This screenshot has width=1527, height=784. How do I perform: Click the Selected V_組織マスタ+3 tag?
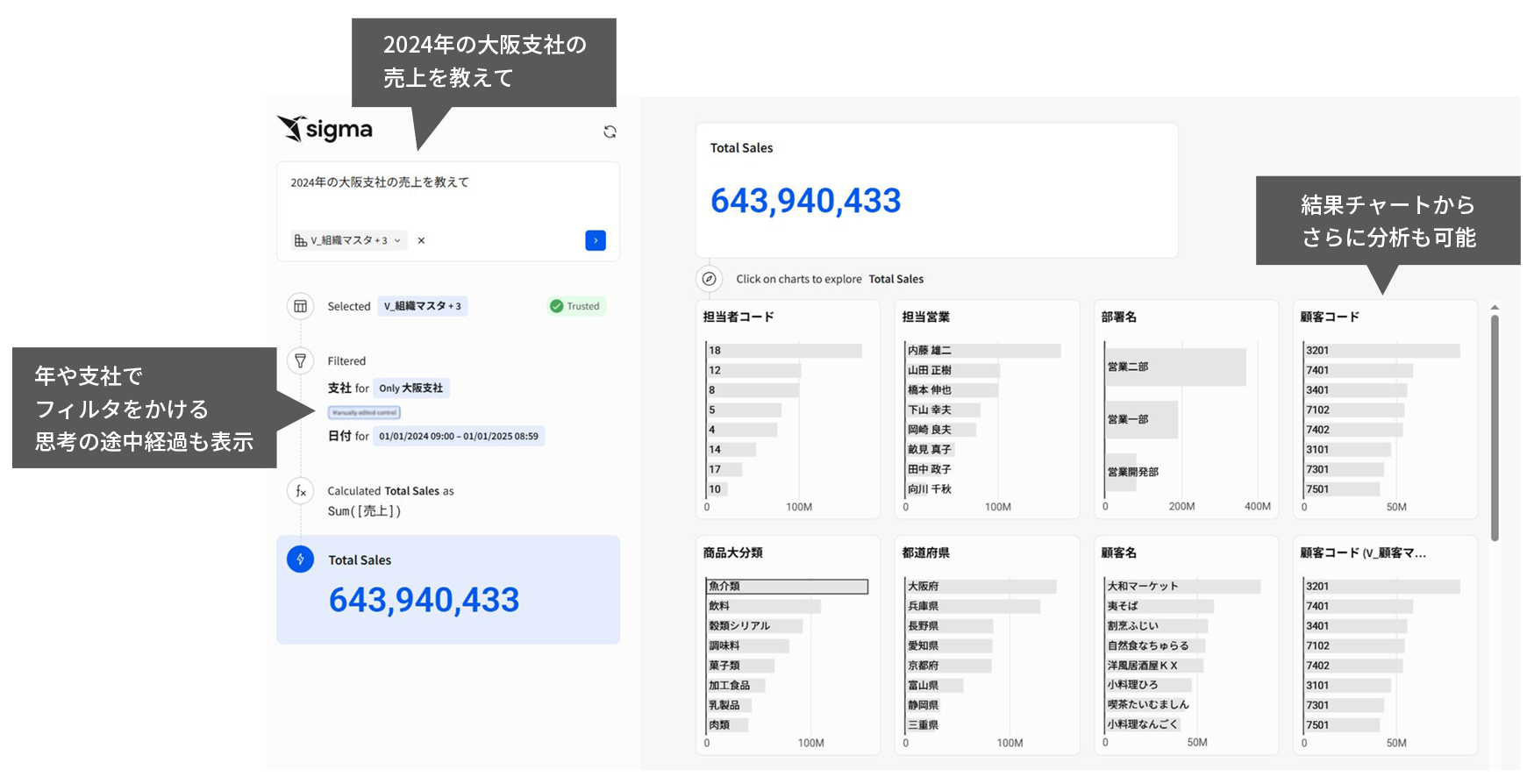click(x=422, y=306)
